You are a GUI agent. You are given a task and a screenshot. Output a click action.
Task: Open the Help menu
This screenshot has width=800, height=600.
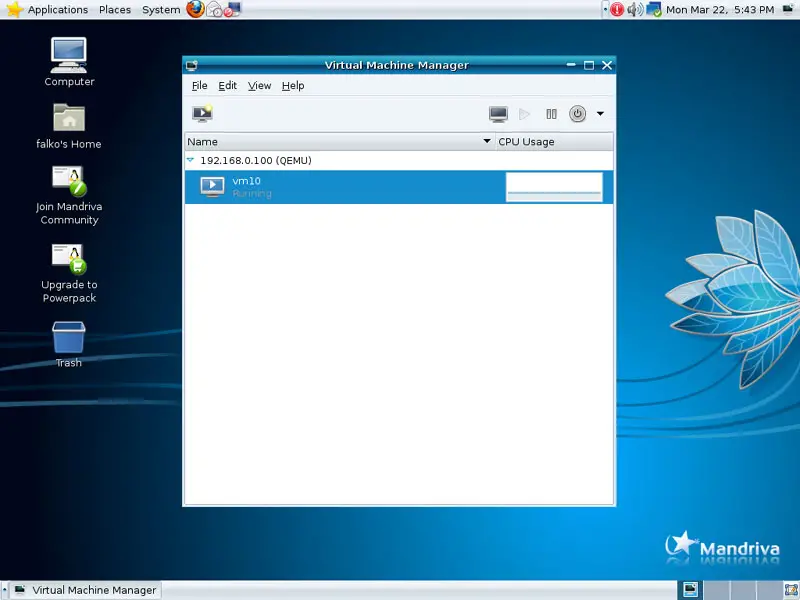point(293,86)
